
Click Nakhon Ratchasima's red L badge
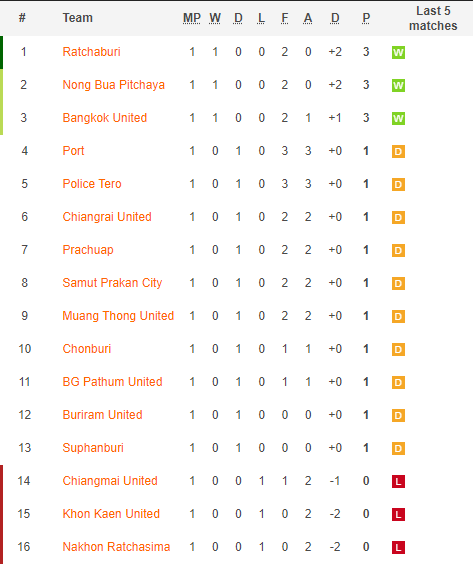[x=398, y=547]
